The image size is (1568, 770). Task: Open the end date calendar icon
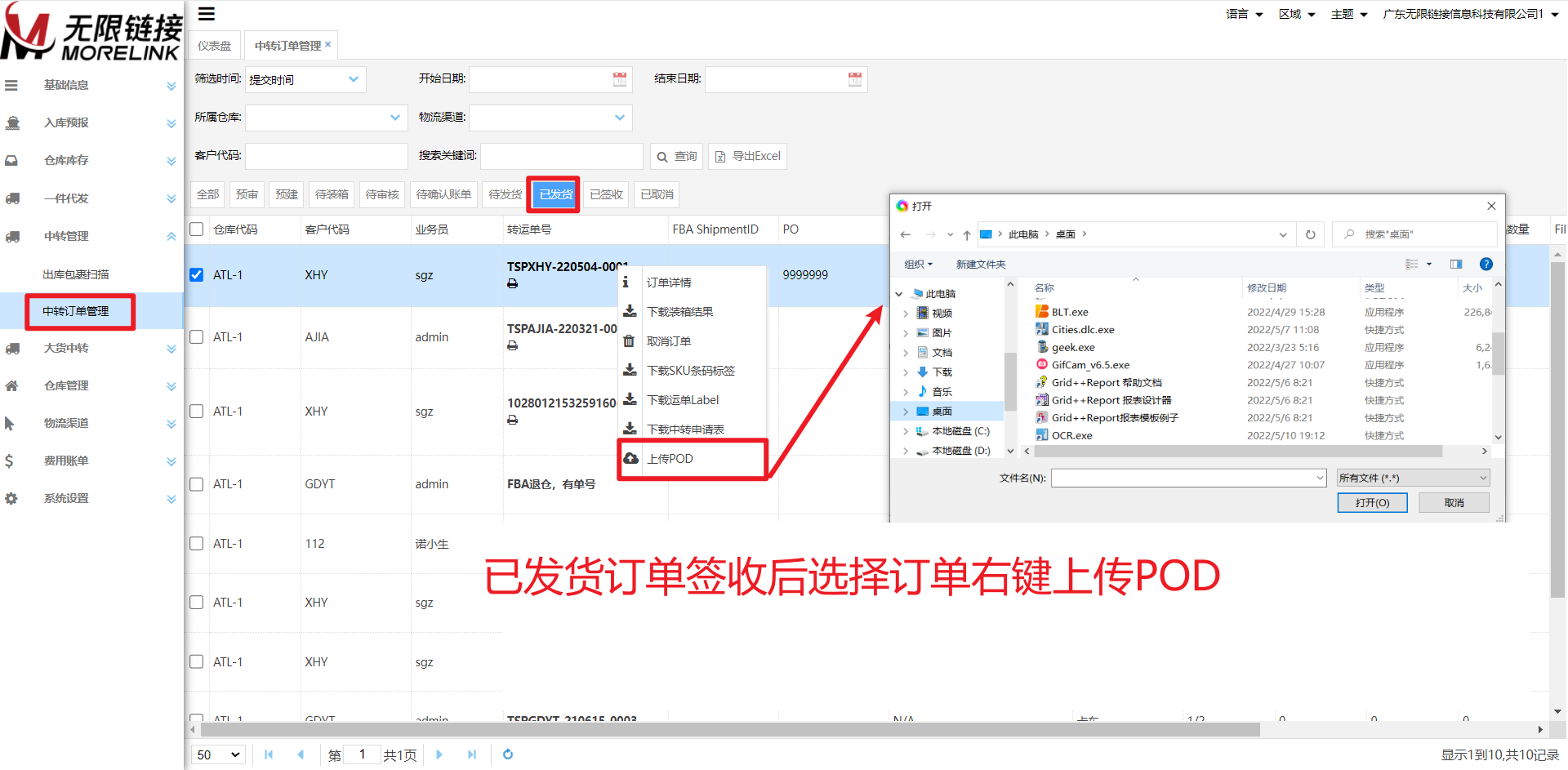click(855, 79)
